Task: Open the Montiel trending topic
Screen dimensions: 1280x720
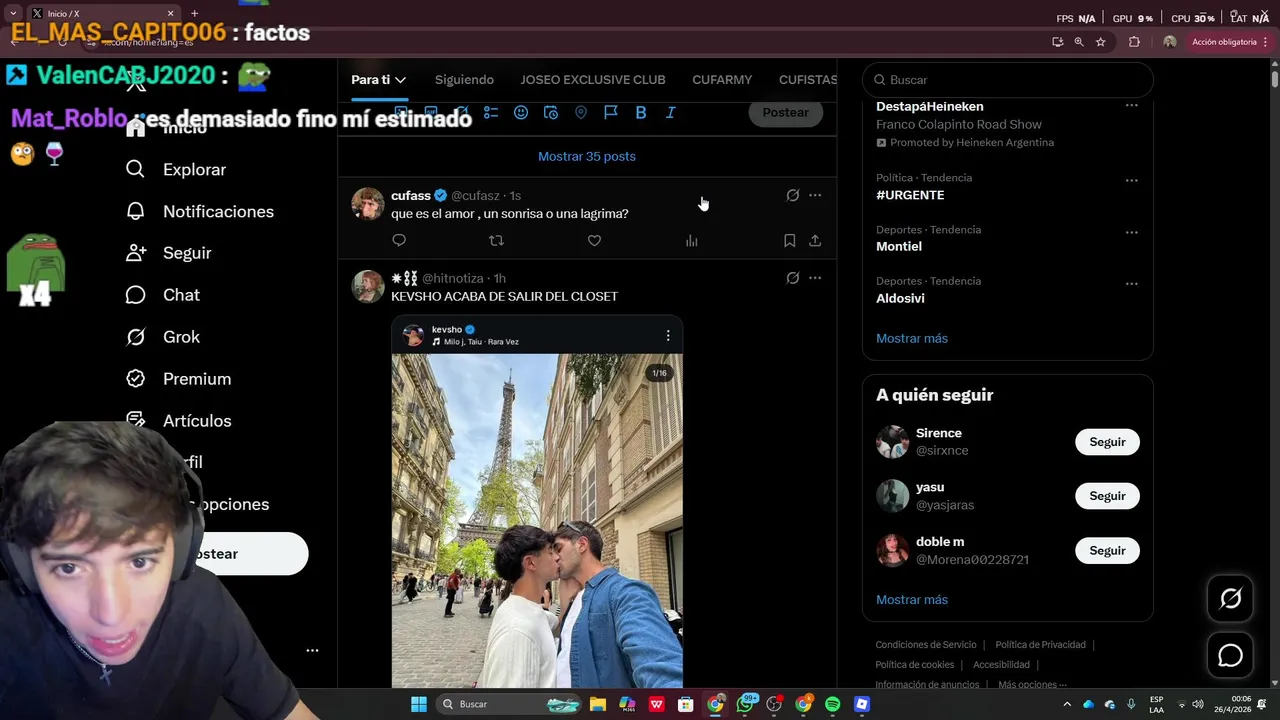Action: tap(899, 246)
